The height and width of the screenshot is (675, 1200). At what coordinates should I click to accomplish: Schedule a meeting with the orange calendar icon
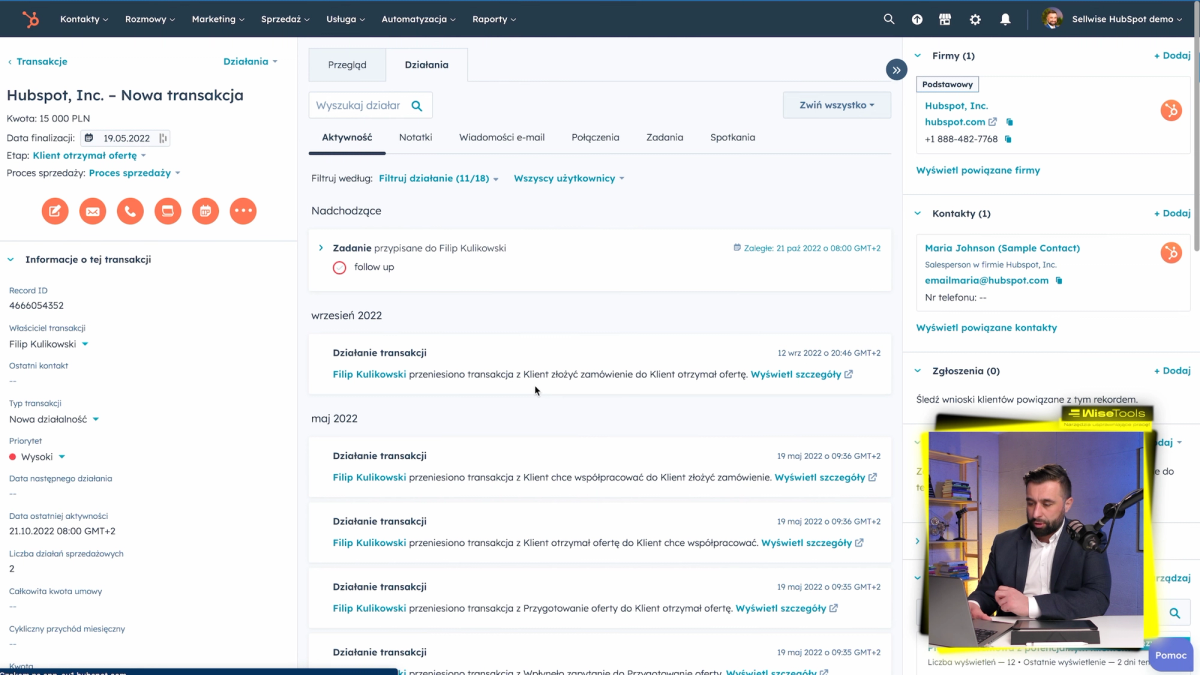pos(205,211)
